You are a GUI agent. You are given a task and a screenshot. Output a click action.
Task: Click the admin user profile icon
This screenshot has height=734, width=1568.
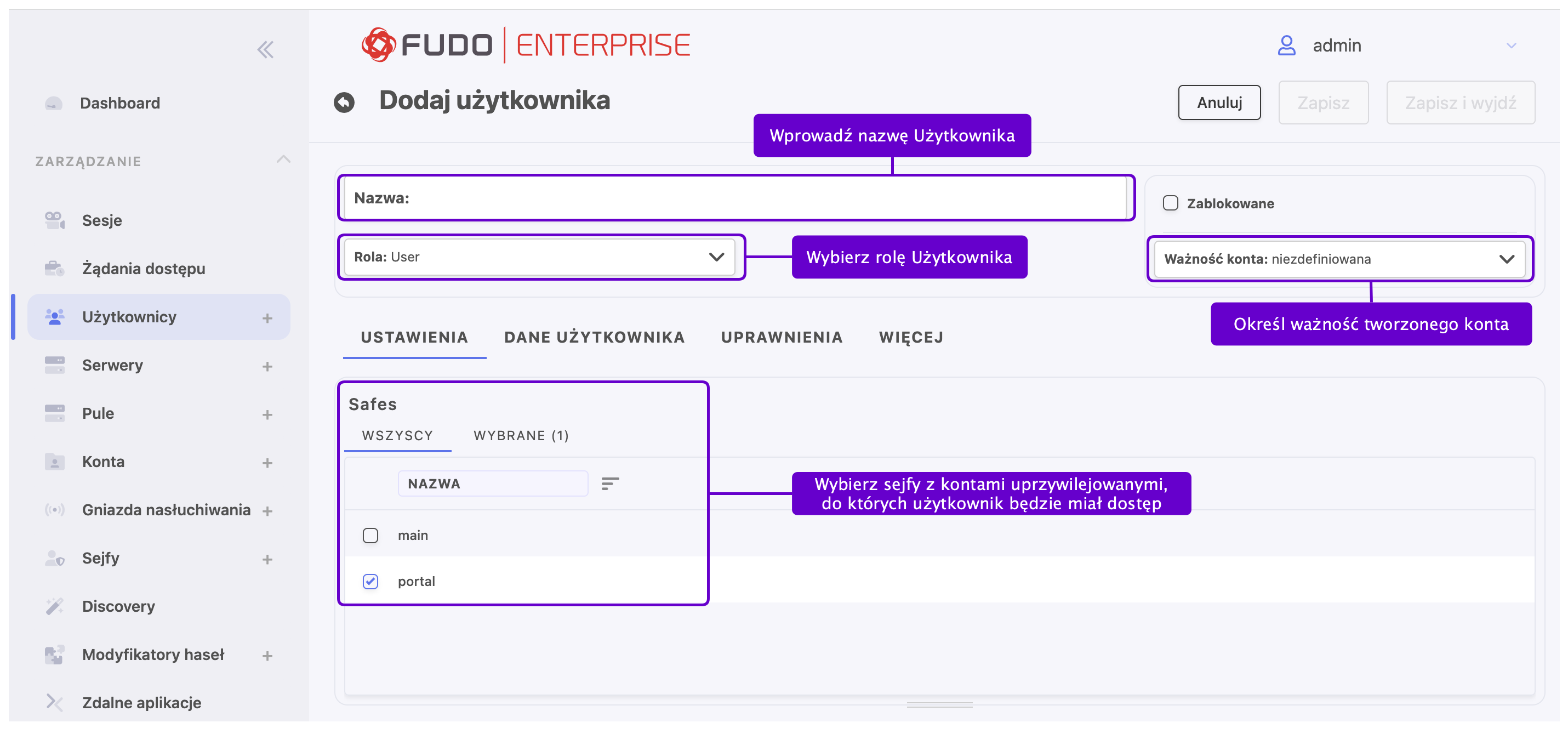click(x=1286, y=45)
